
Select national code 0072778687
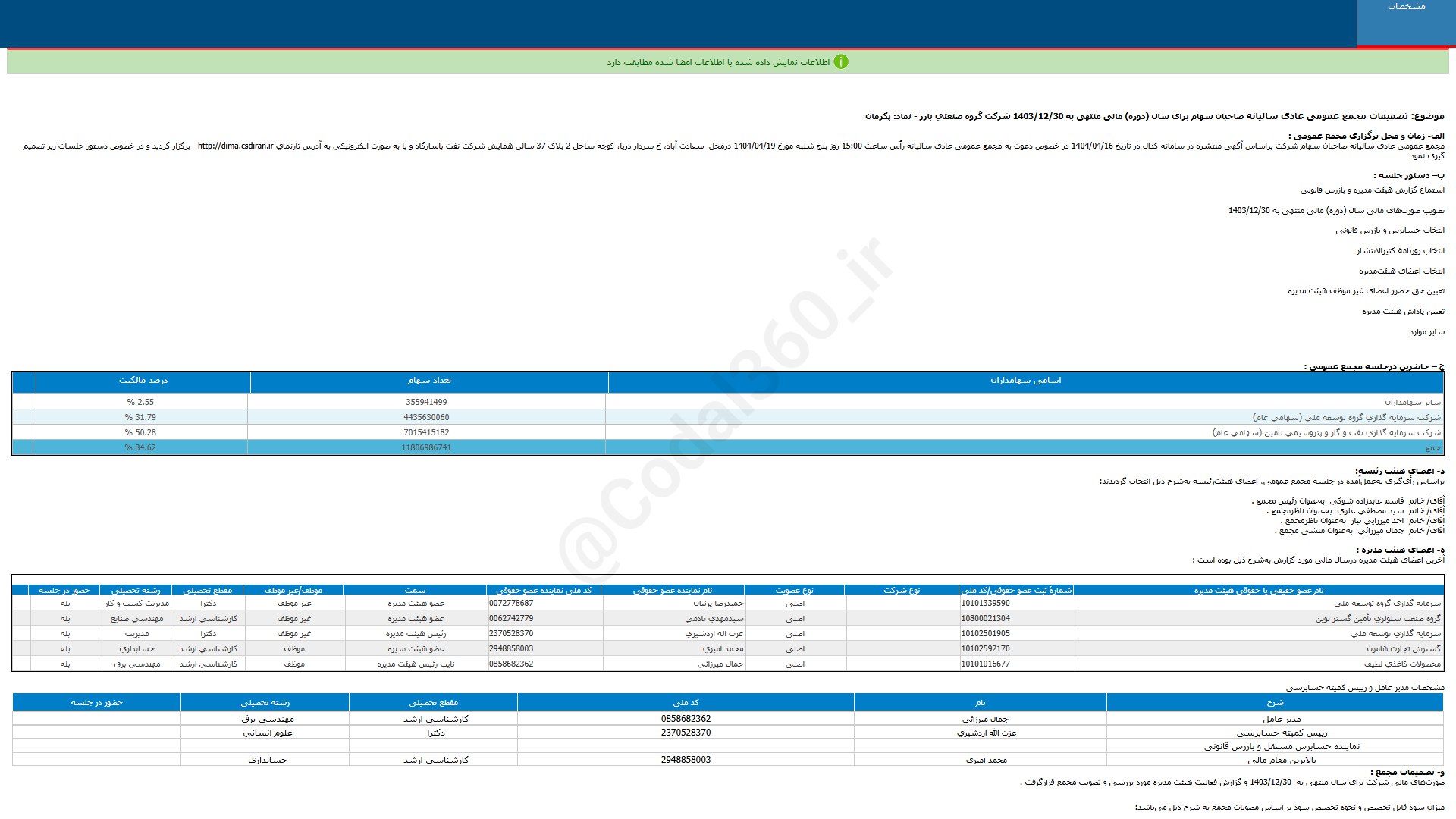(x=511, y=604)
